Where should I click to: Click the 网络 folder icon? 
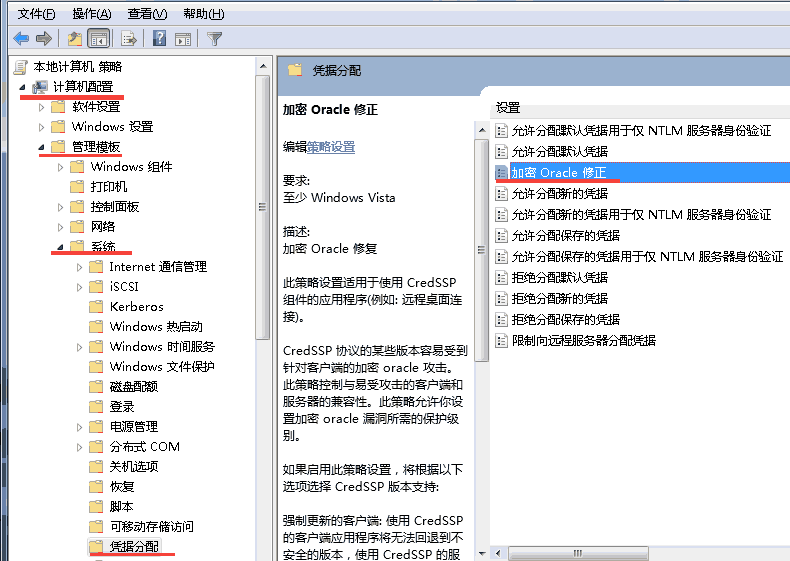tap(77, 227)
